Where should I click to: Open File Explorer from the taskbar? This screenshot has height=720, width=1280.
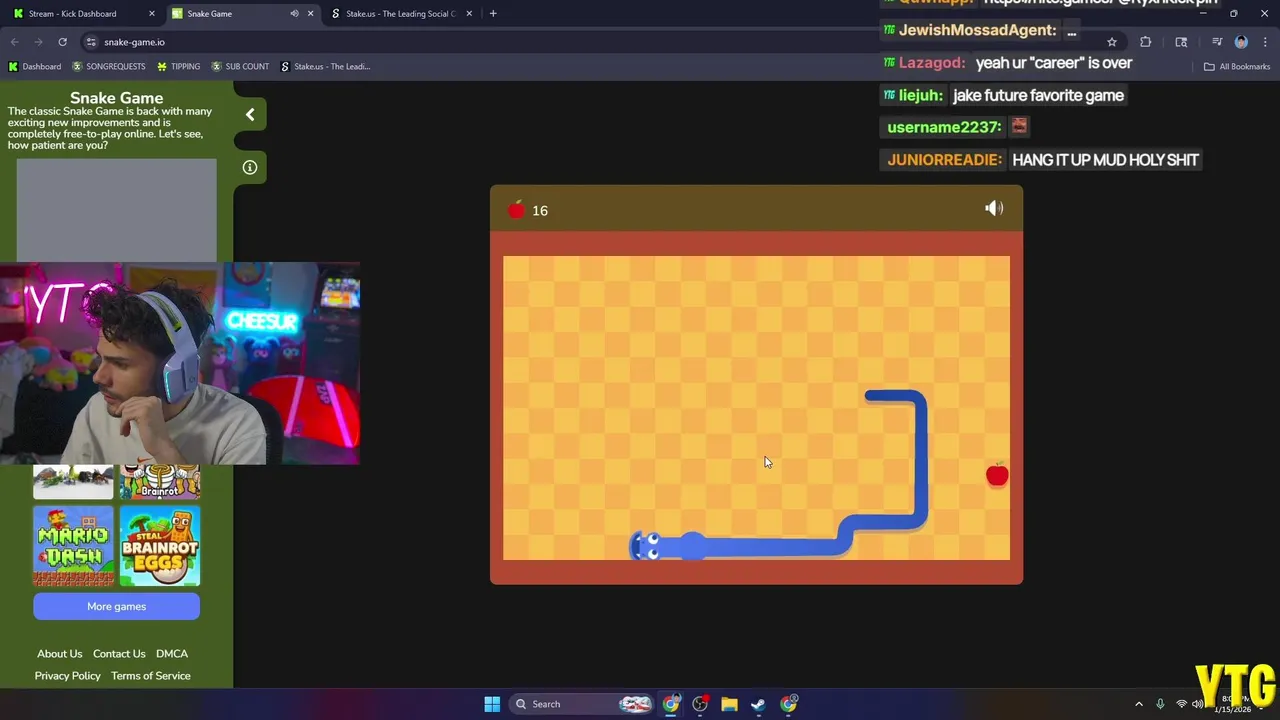[729, 704]
